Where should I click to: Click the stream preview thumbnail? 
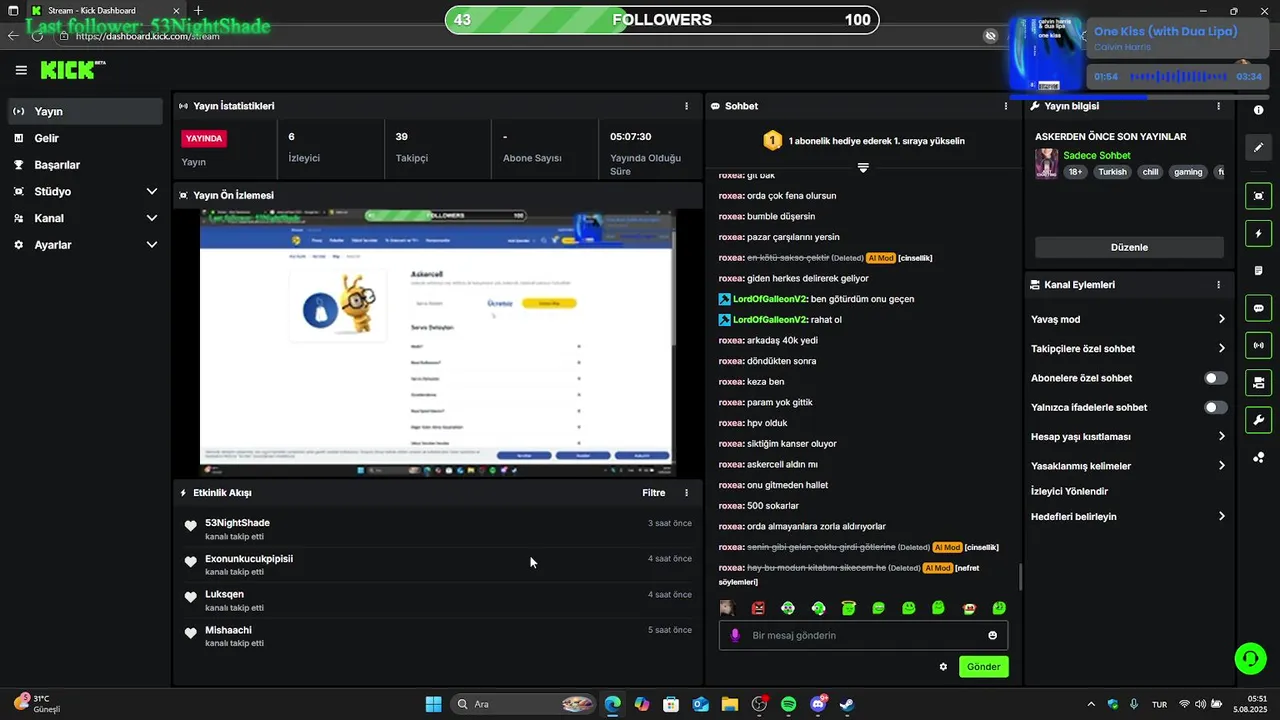(x=437, y=343)
